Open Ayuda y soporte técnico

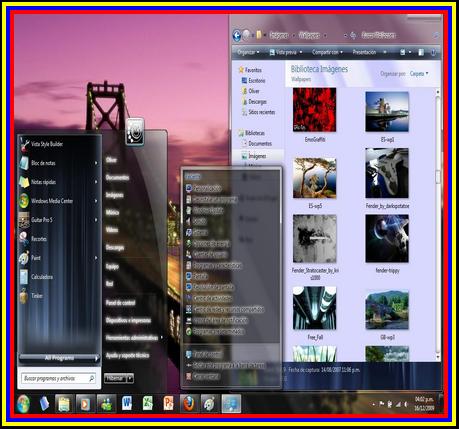pyautogui.click(x=127, y=355)
